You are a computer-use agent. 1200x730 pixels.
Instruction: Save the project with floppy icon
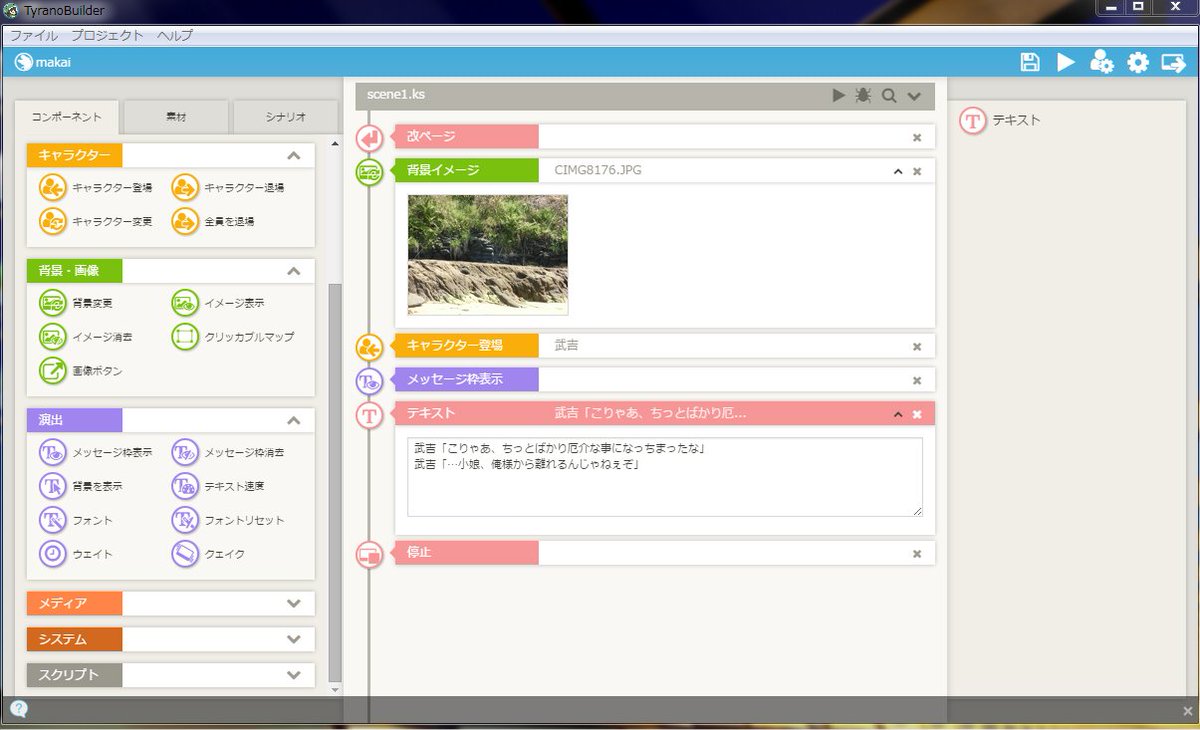[1030, 62]
